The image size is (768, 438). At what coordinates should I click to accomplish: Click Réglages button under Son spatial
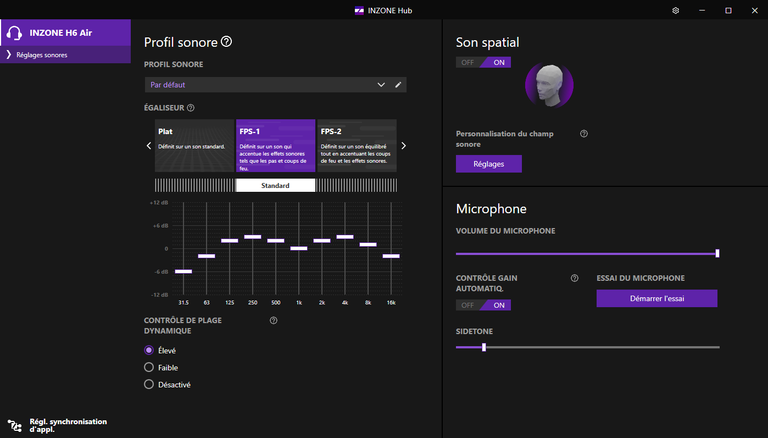(489, 164)
